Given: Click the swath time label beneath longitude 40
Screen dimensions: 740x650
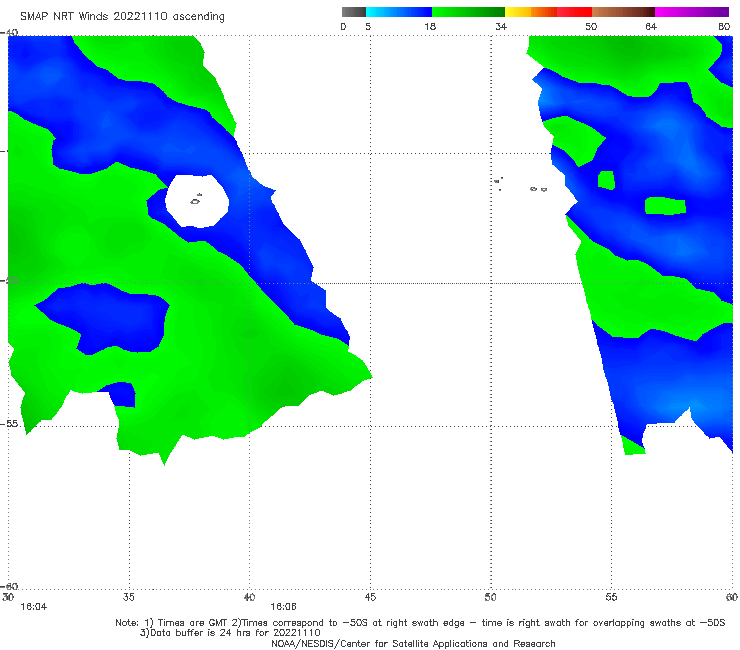Looking at the screenshot, I should pyautogui.click(x=283, y=607).
